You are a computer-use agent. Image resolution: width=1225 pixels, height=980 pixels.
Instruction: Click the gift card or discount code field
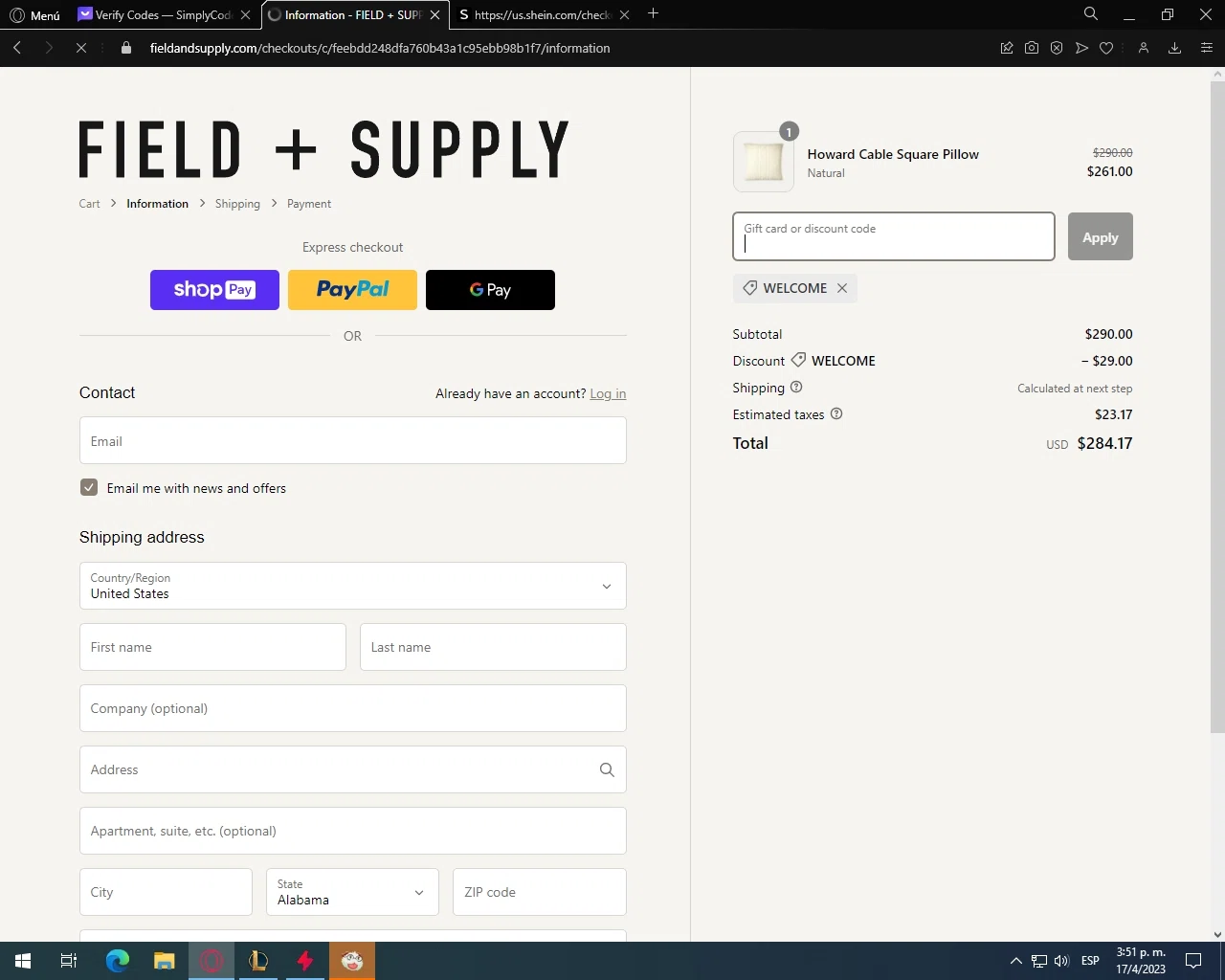coord(894,236)
